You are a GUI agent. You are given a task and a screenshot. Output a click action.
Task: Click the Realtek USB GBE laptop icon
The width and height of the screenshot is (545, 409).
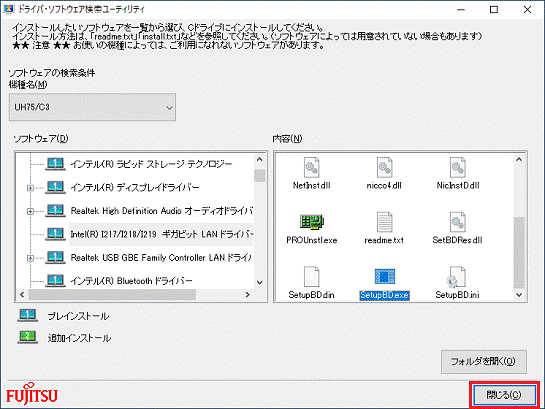[x=55, y=257]
